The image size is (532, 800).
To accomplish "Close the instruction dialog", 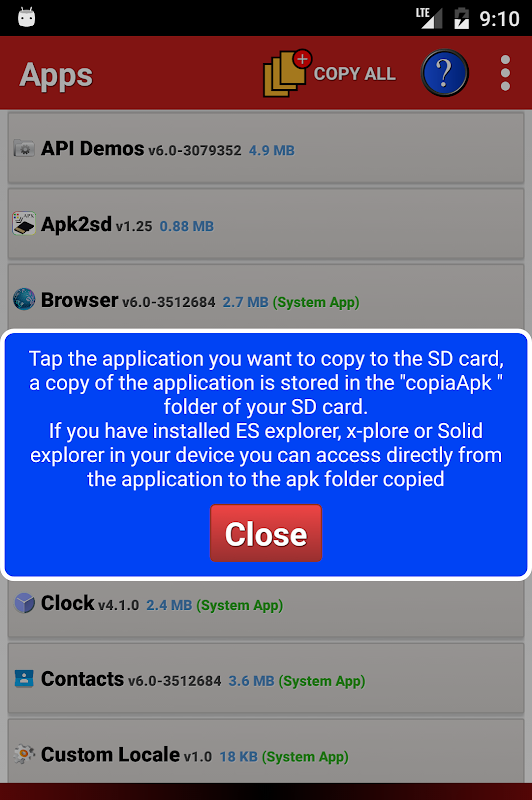I will tap(266, 533).
